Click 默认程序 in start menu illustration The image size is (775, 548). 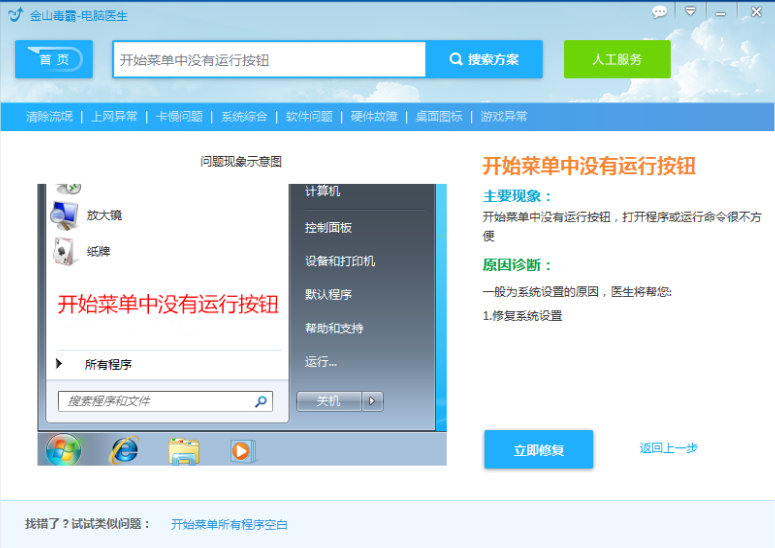tap(328, 295)
